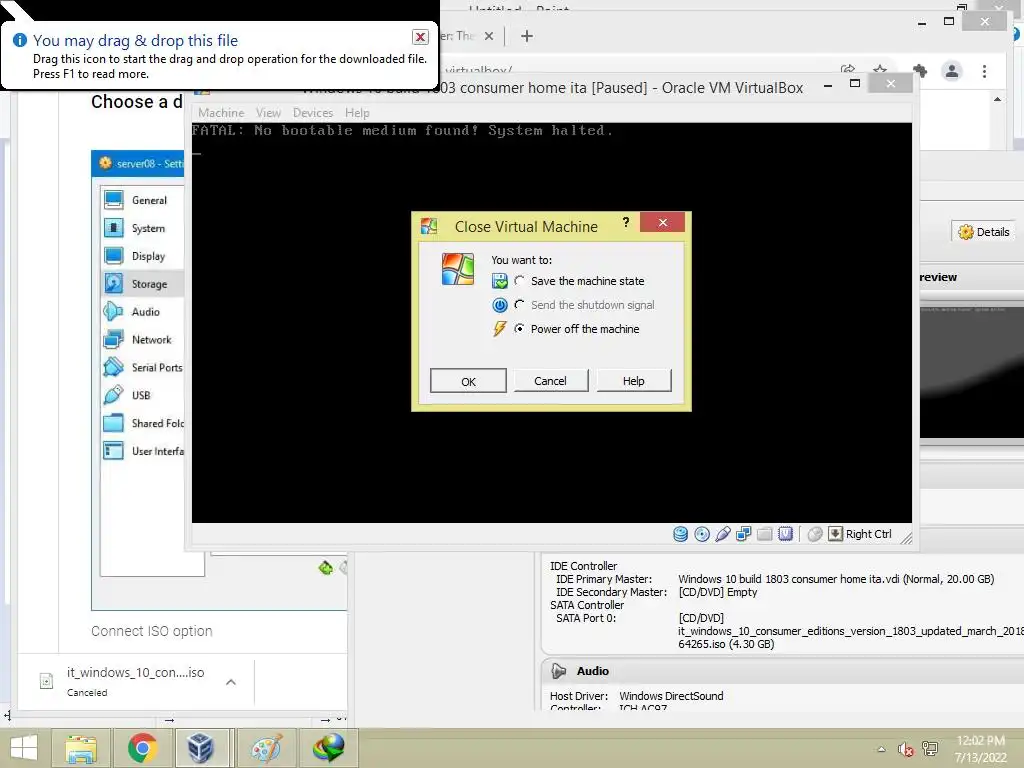Viewport: 1024px width, 768px height.
Task: Select User Interface icon in settings
Action: point(114,451)
